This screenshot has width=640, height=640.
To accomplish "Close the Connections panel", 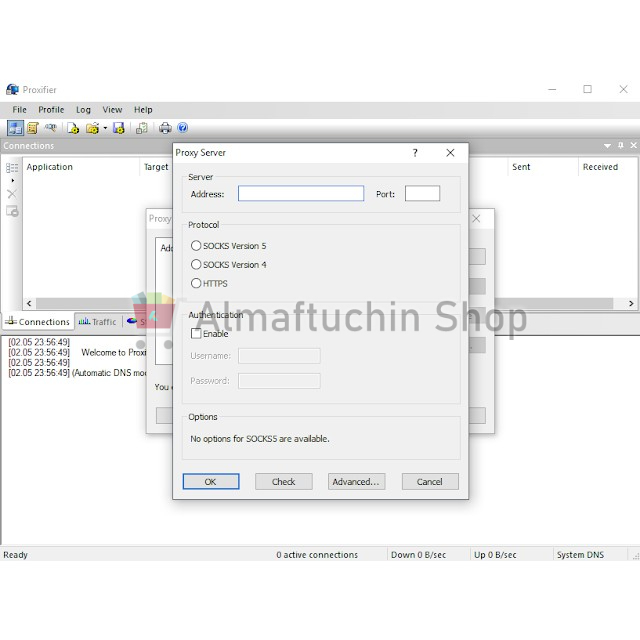I will coord(633,145).
